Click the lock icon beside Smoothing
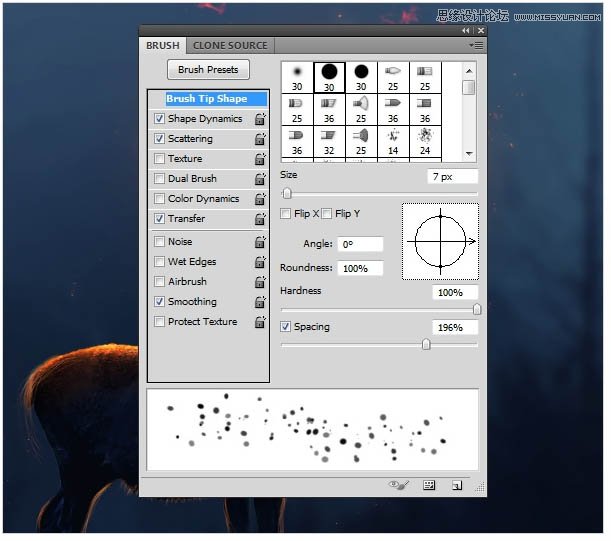This screenshot has height=541, width=611. click(259, 302)
